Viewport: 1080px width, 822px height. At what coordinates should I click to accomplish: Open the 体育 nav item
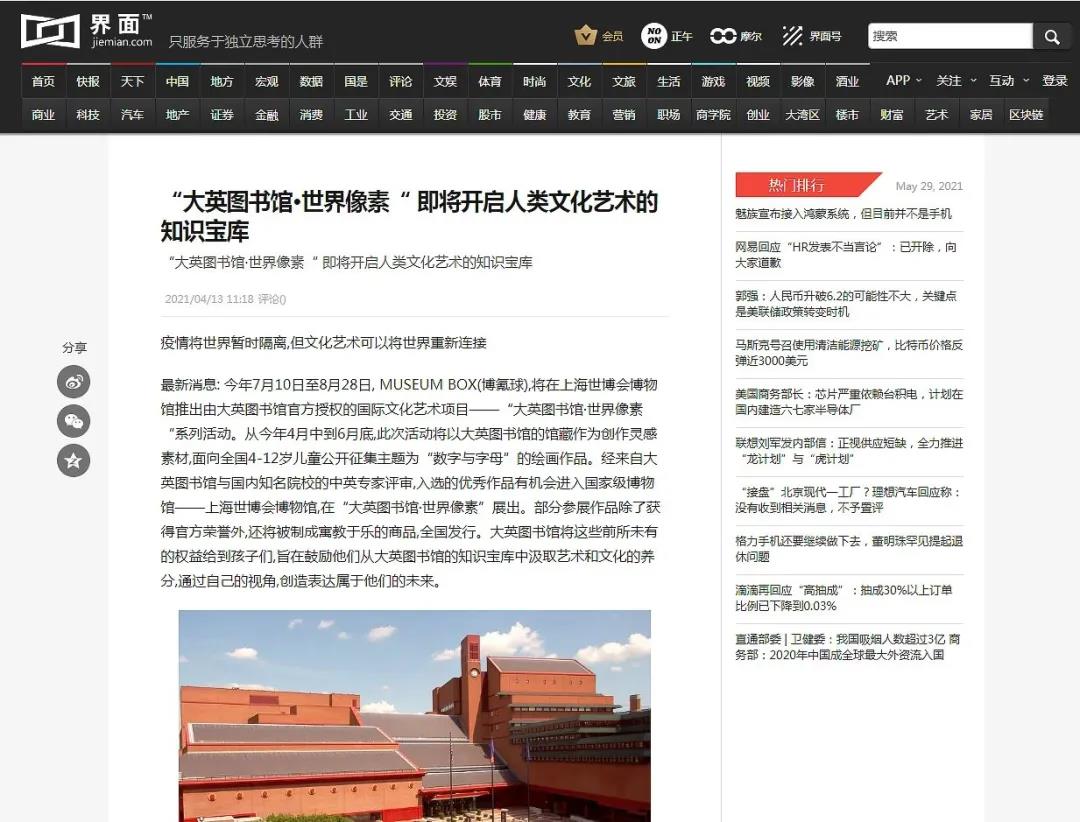[490, 81]
